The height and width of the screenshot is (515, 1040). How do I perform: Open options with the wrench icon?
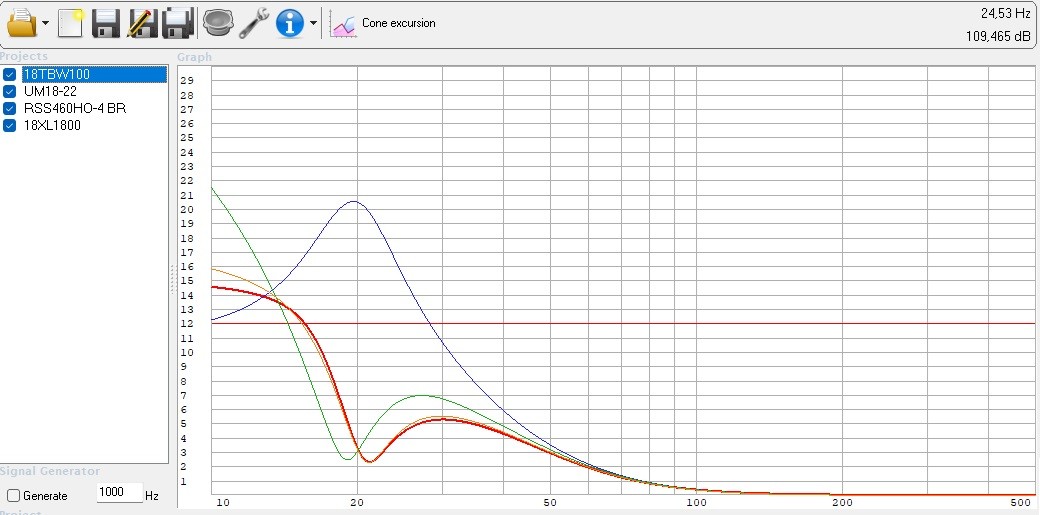[x=254, y=23]
